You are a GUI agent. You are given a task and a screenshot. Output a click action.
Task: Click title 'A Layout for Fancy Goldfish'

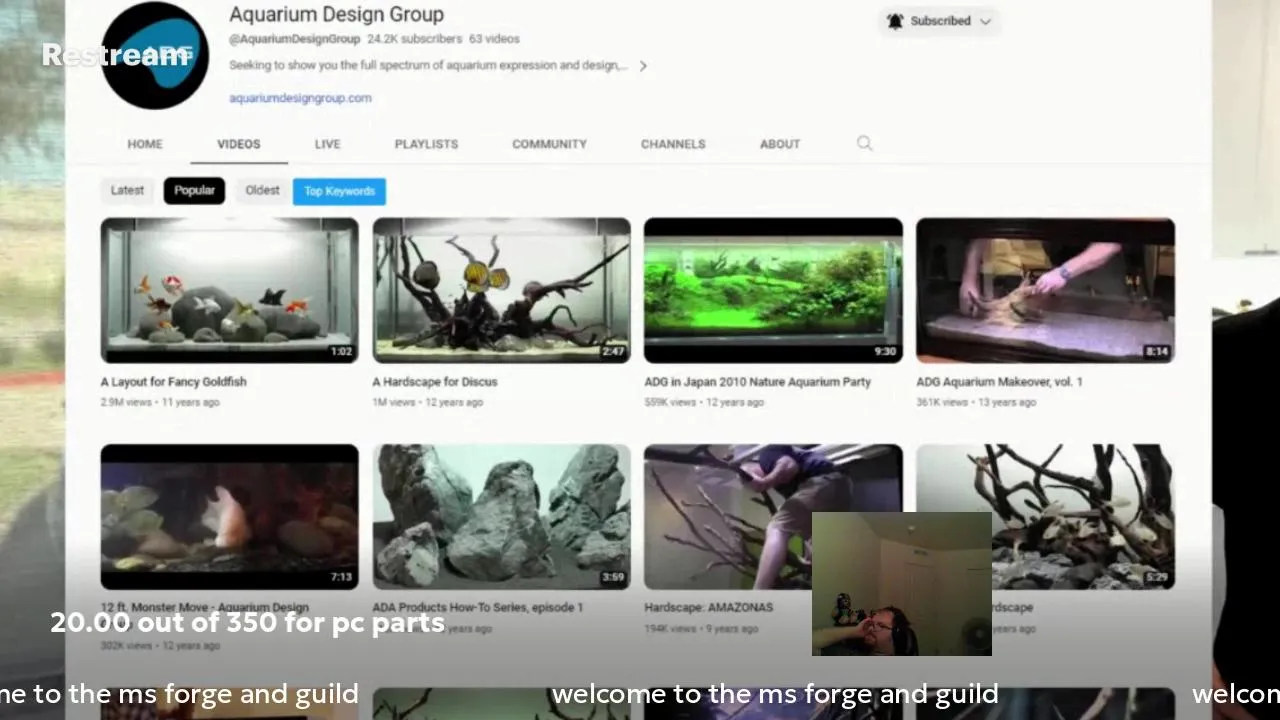(x=173, y=382)
